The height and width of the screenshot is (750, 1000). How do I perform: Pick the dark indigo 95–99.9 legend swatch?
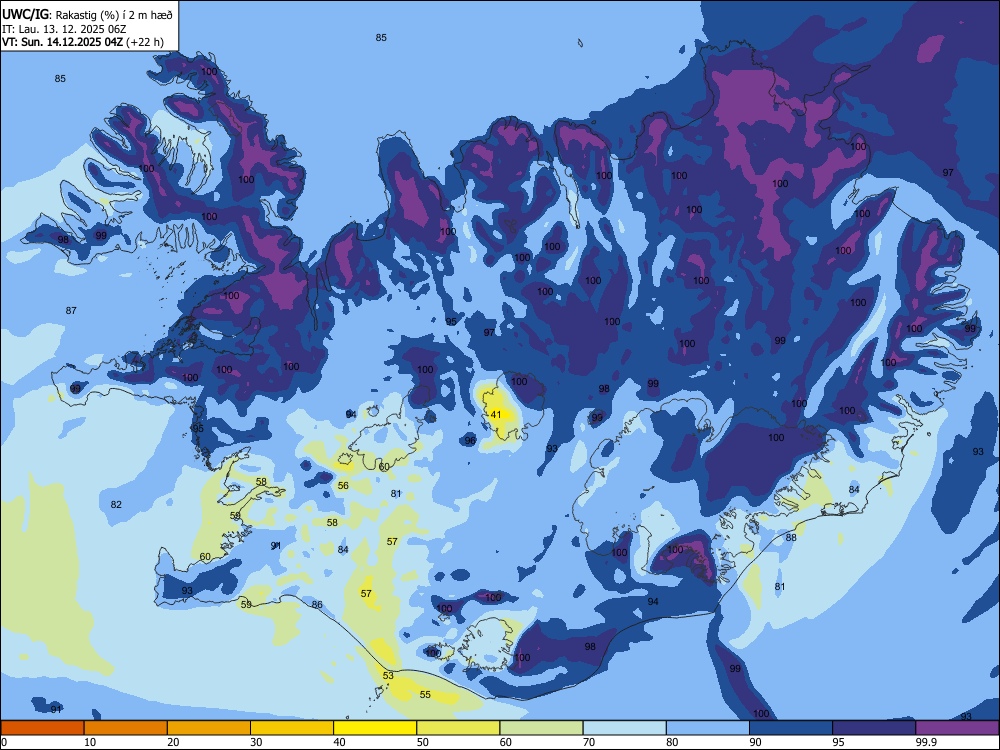(x=874, y=728)
